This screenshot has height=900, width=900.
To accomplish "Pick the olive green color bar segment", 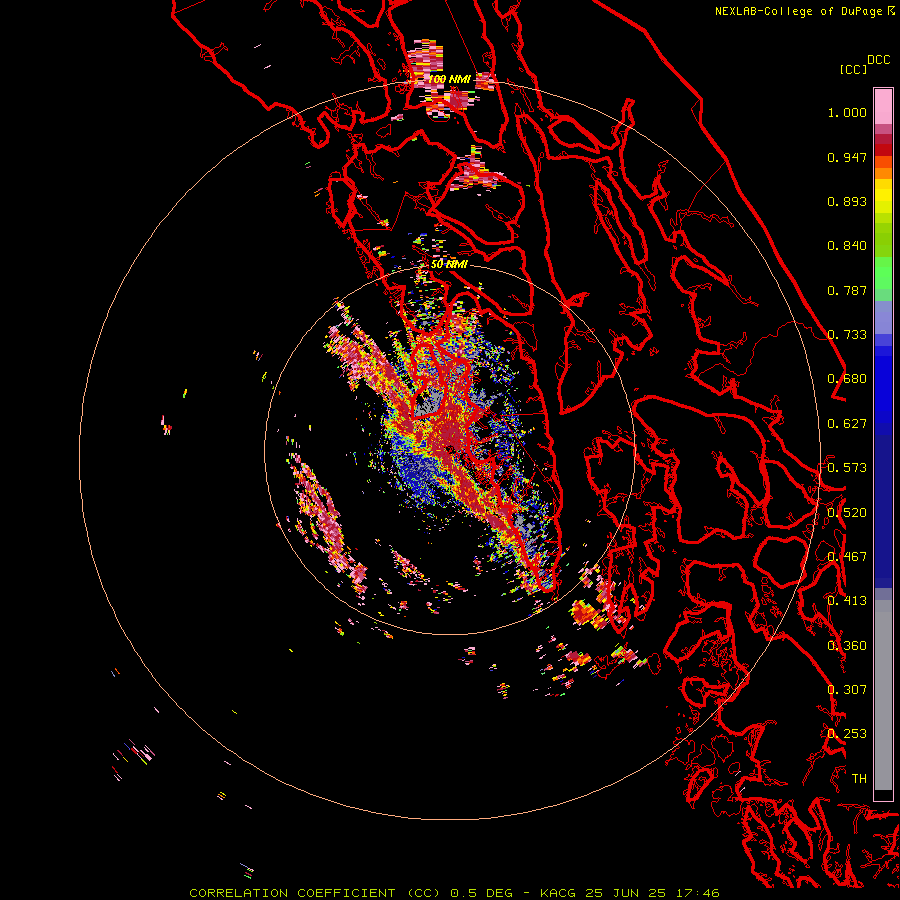I will click(x=883, y=239).
